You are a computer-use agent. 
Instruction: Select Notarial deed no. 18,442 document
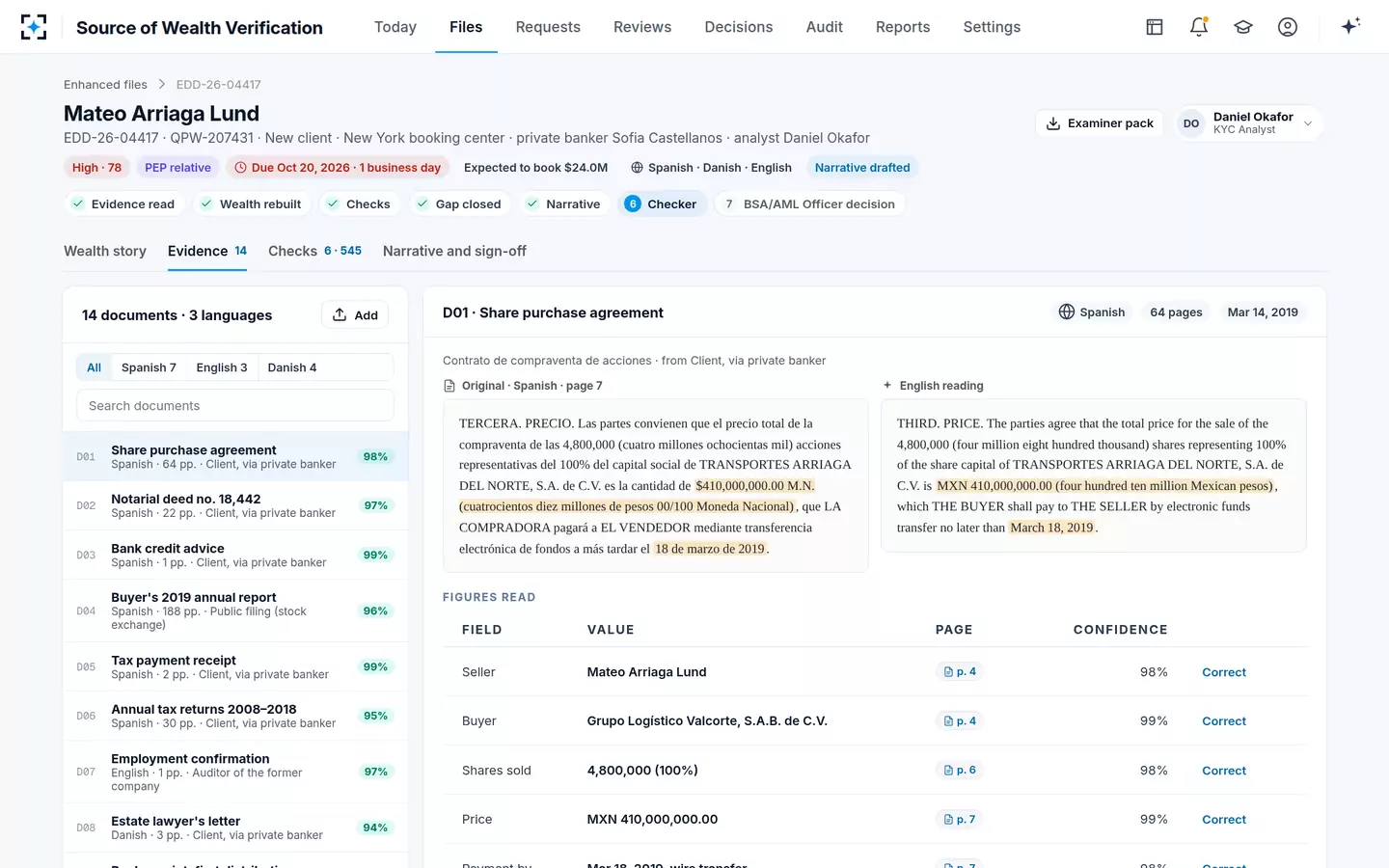235,506
